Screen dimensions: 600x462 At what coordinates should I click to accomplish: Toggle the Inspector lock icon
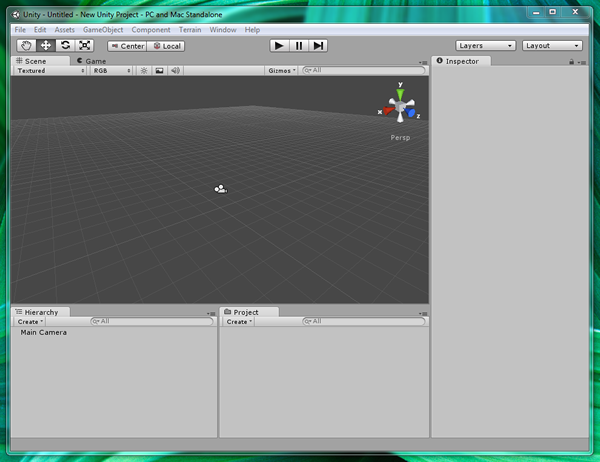coord(571,62)
